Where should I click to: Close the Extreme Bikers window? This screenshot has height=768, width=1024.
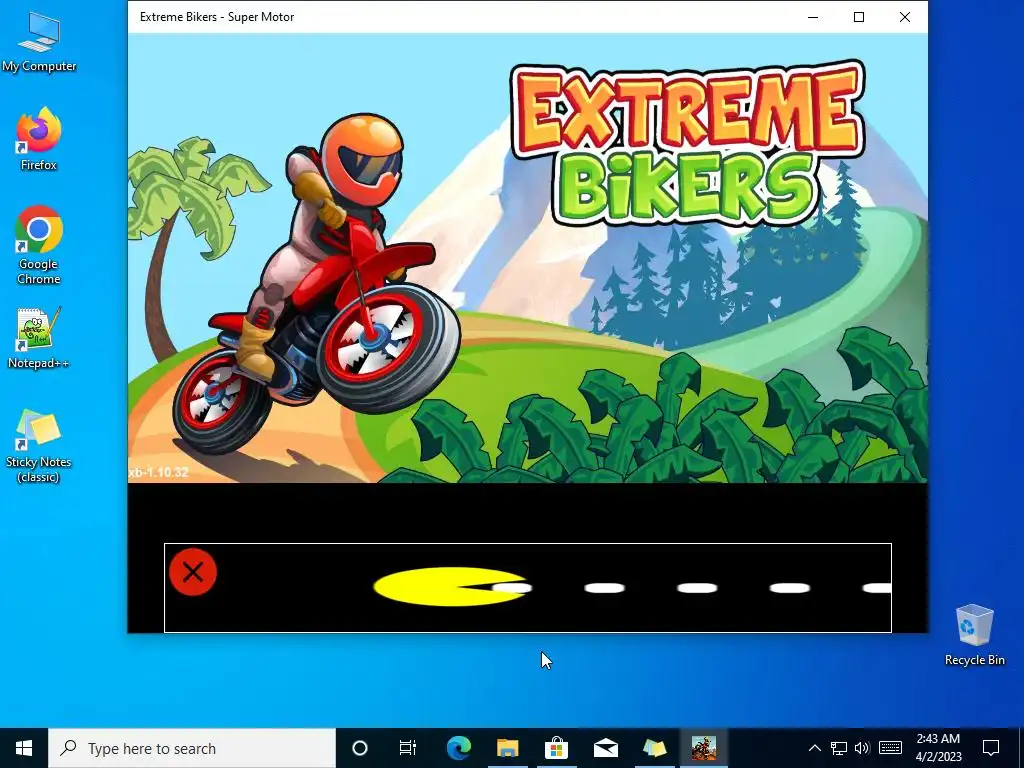[x=904, y=17]
